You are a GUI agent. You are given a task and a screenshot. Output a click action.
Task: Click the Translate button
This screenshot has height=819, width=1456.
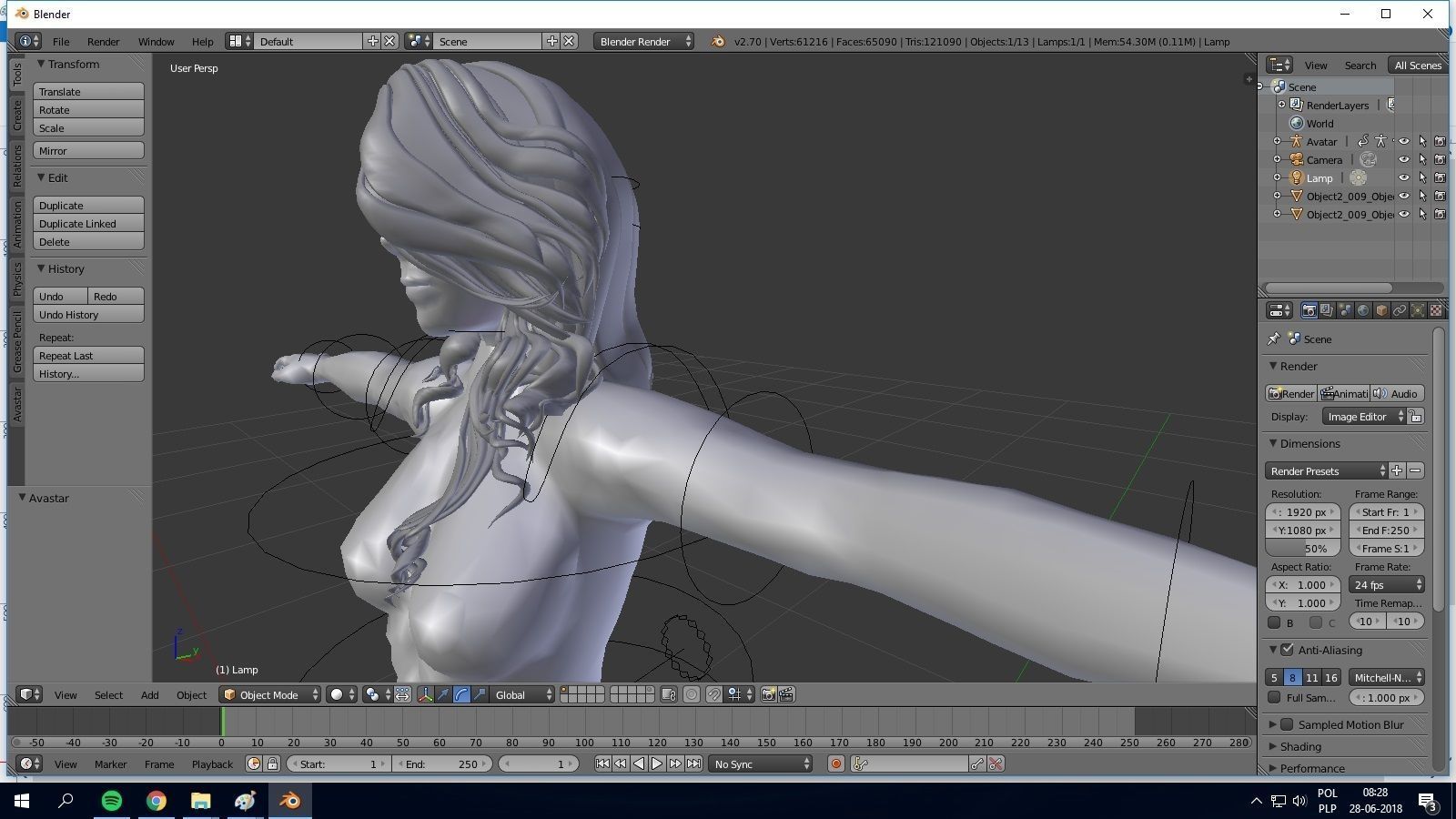pyautogui.click(x=88, y=91)
